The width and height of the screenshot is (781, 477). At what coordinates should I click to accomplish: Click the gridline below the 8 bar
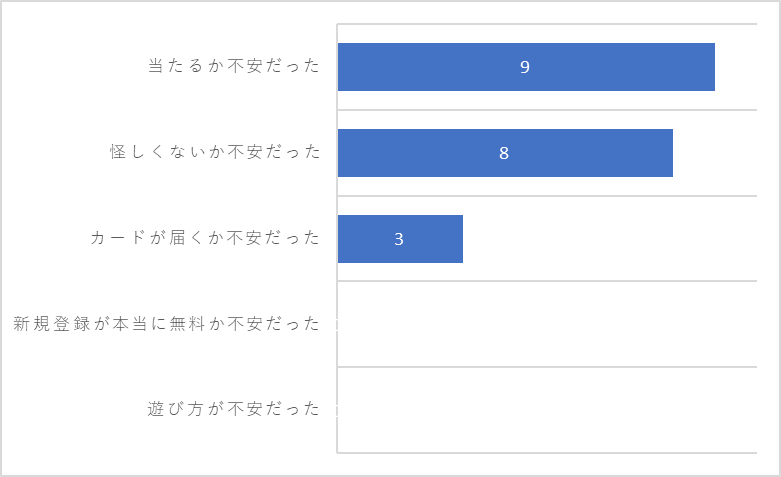pyautogui.click(x=547, y=196)
